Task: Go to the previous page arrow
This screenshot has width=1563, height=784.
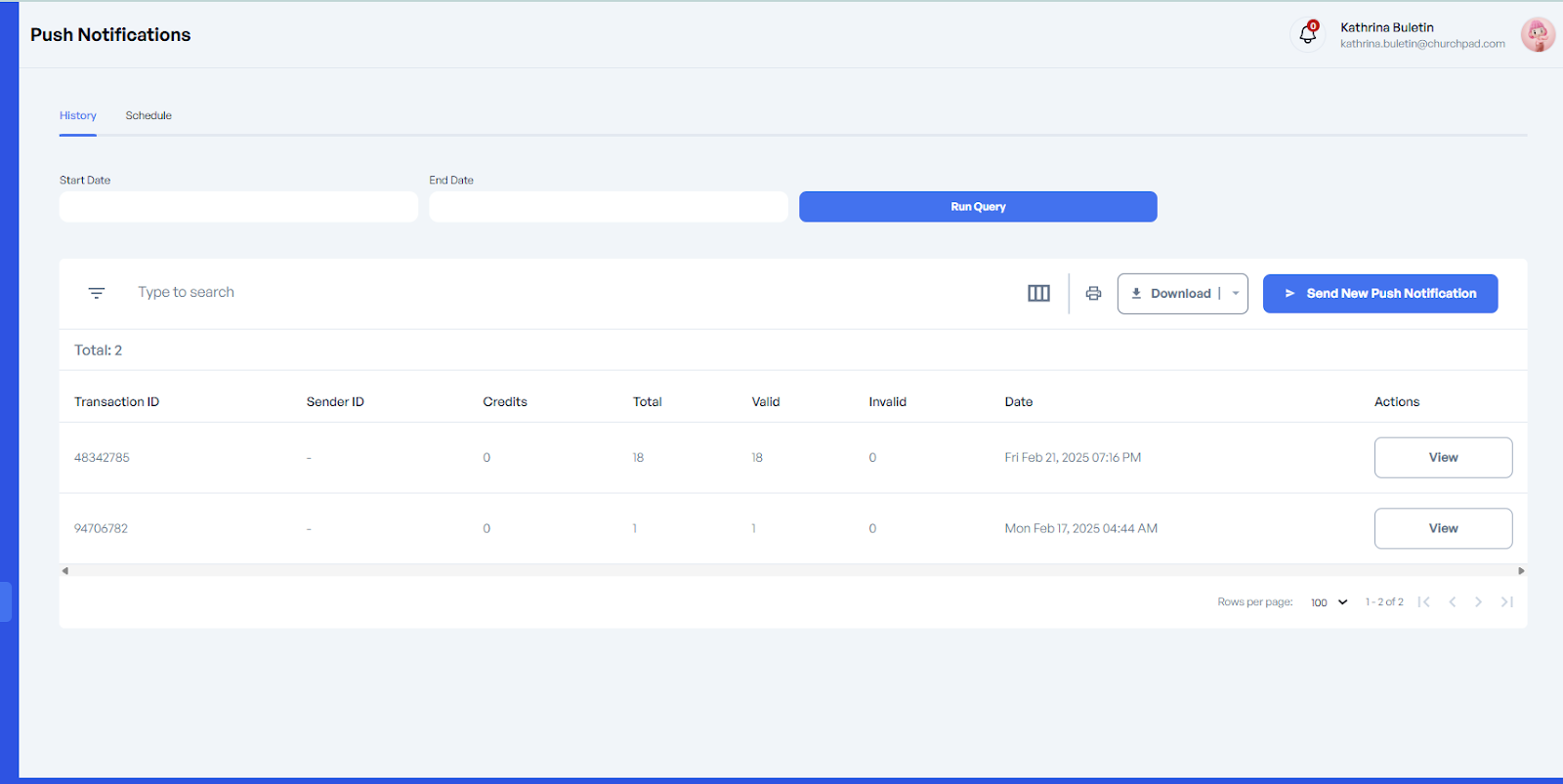Action: (1453, 602)
